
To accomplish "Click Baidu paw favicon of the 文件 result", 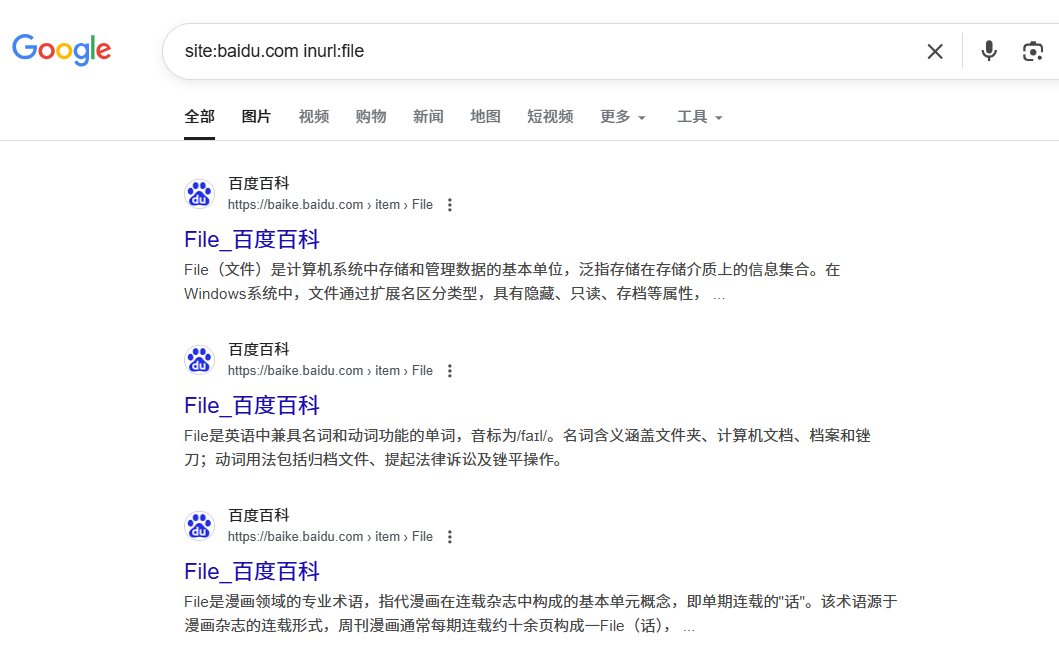I will (199, 194).
